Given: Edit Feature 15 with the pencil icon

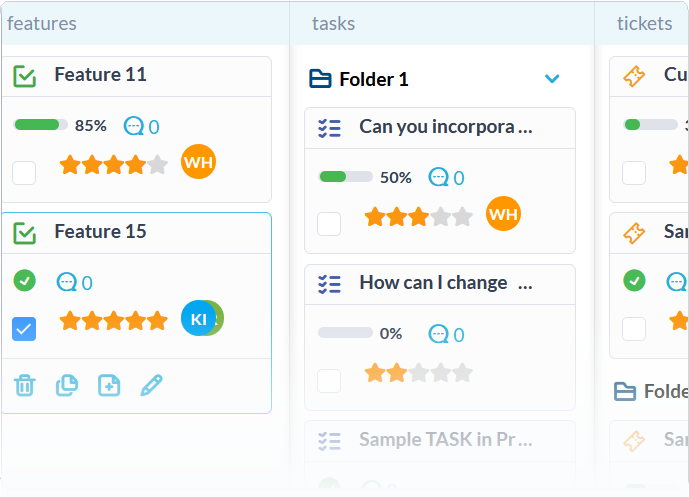Looking at the screenshot, I should click(152, 385).
